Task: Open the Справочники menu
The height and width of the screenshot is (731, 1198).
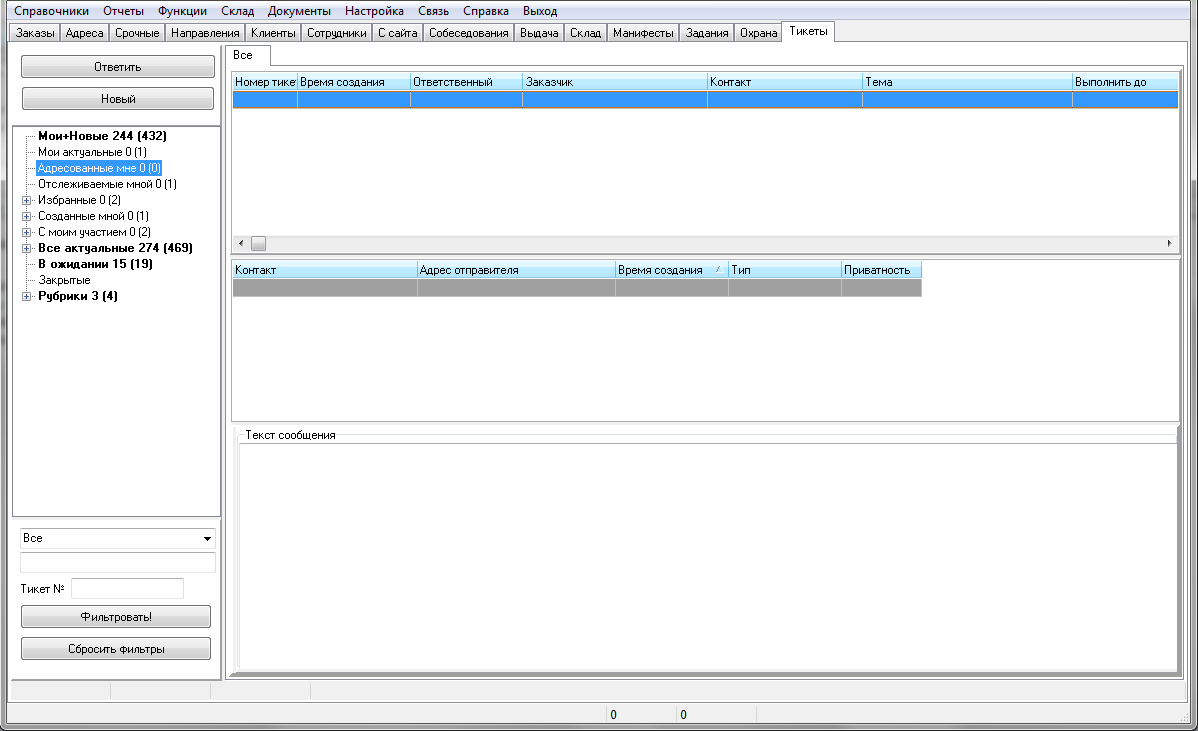Action: pos(51,11)
